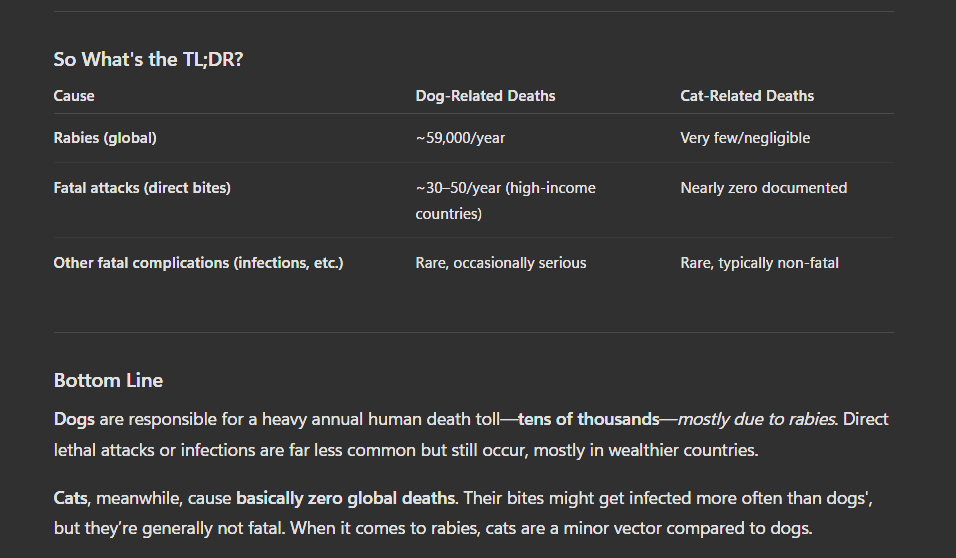Click the 'So What's the TL;DR?' heading

point(148,59)
